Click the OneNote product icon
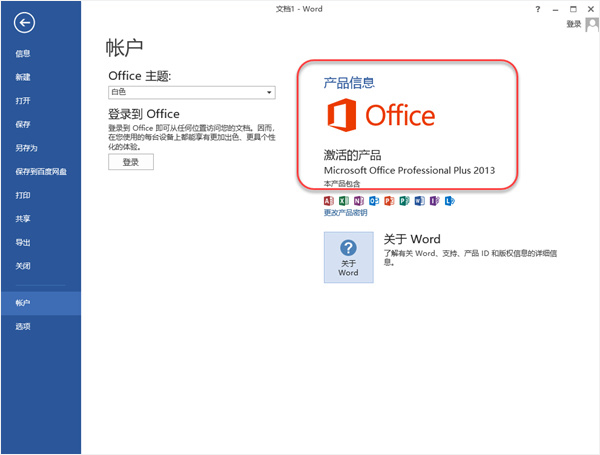 [359, 201]
